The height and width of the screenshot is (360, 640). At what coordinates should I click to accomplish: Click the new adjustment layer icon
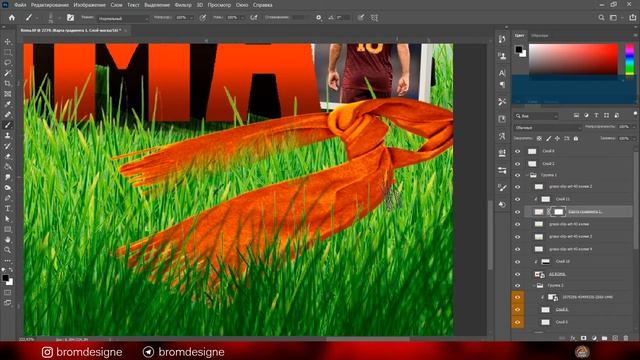point(594,338)
